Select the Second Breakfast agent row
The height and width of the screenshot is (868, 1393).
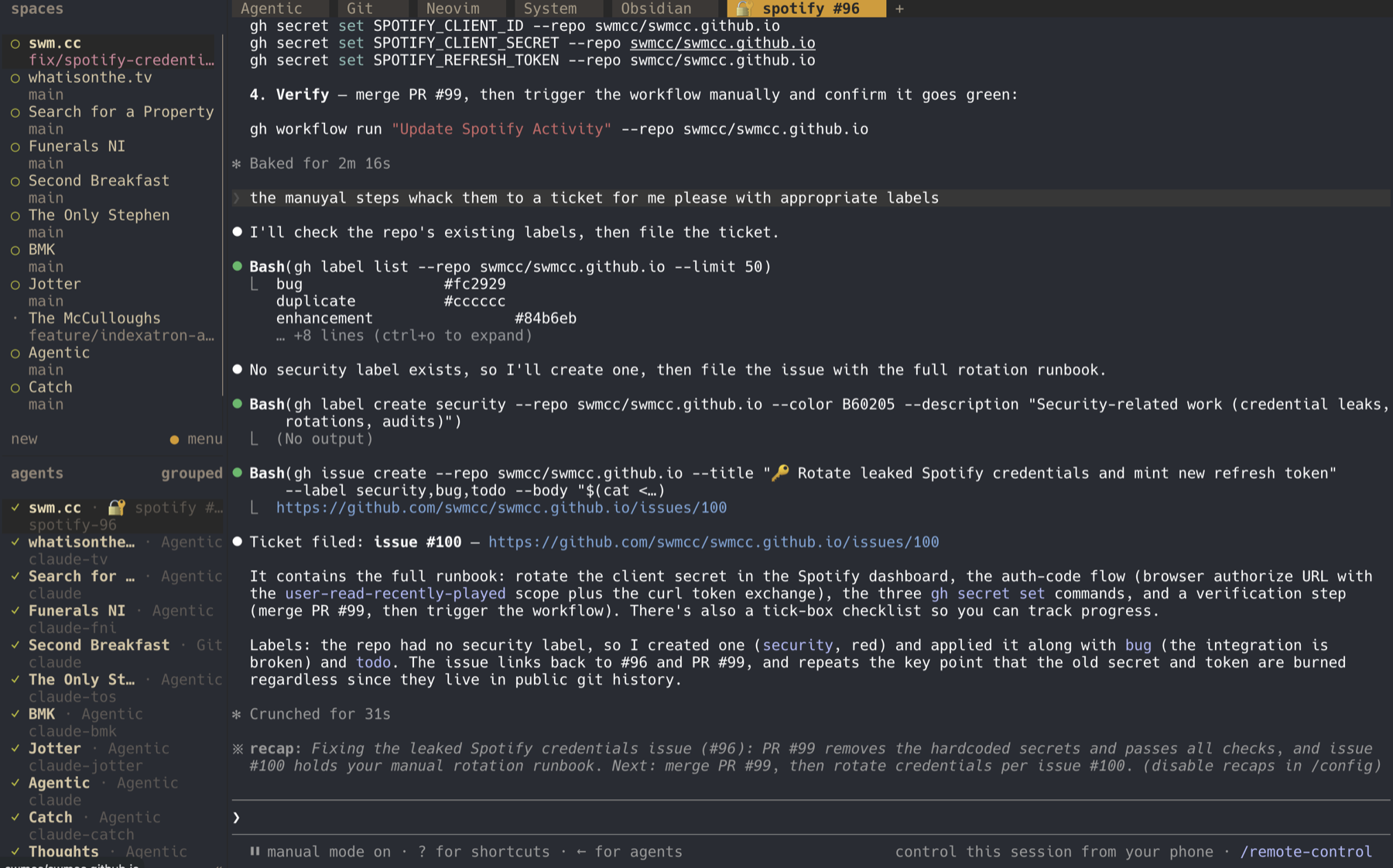(x=112, y=653)
